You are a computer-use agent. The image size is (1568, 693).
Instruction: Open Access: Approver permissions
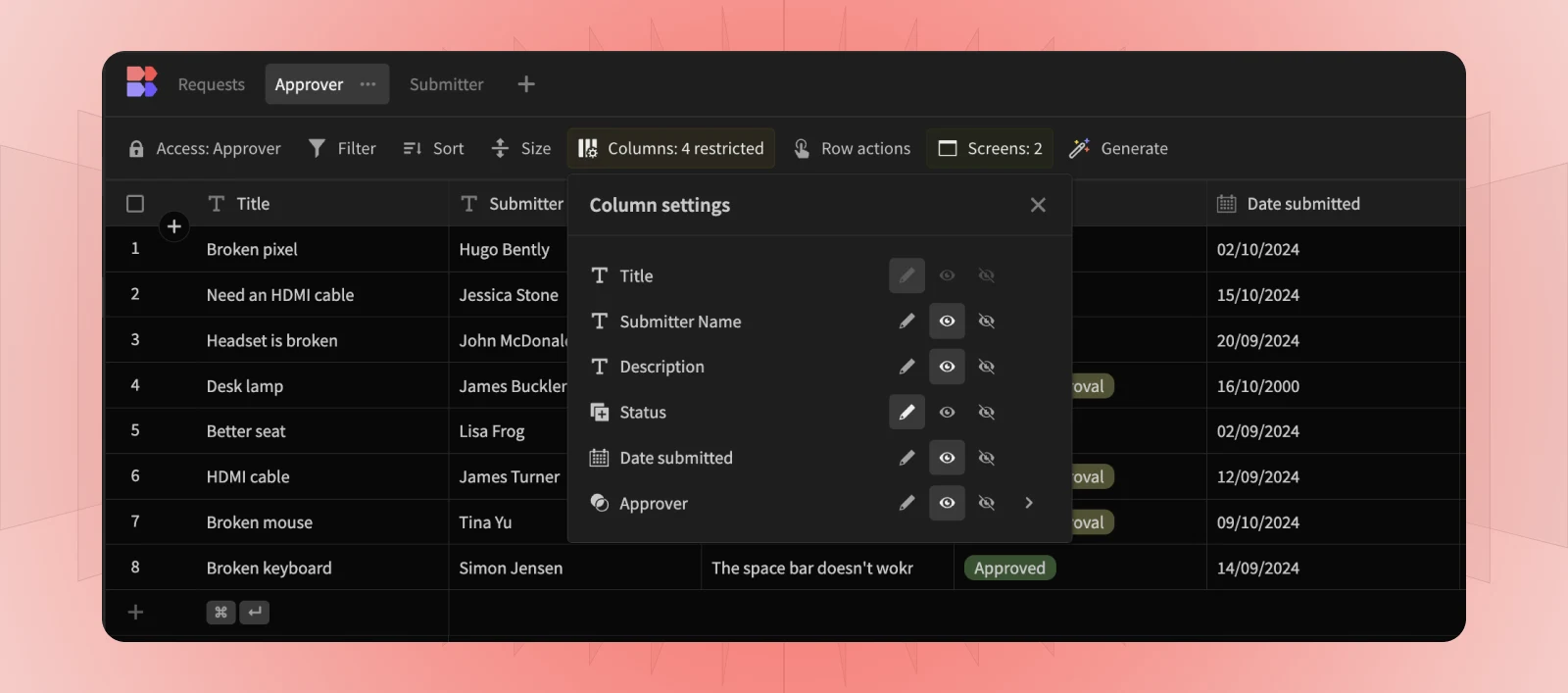point(205,148)
